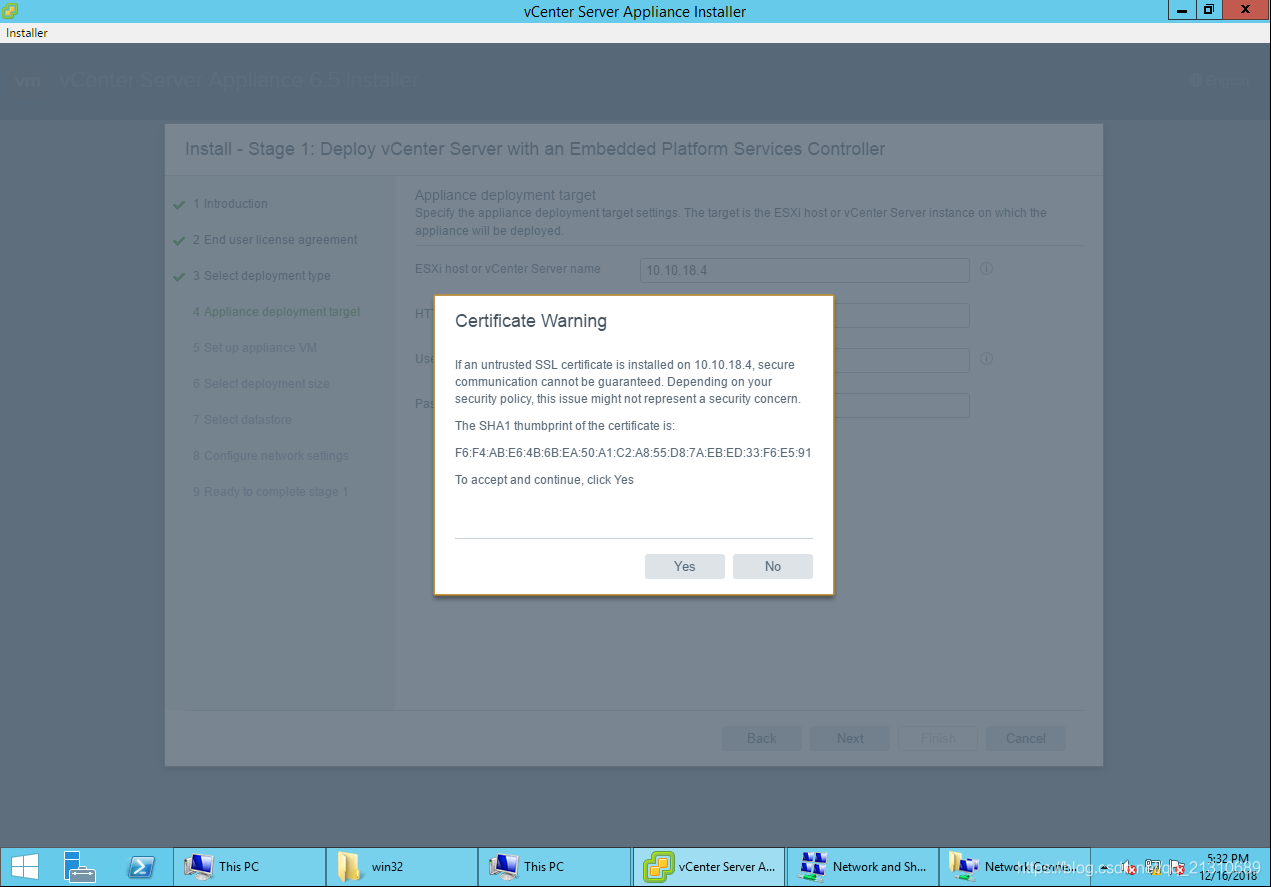Select step 2 End user license agreement
Screen dimensions: 1271x887
coord(275,240)
